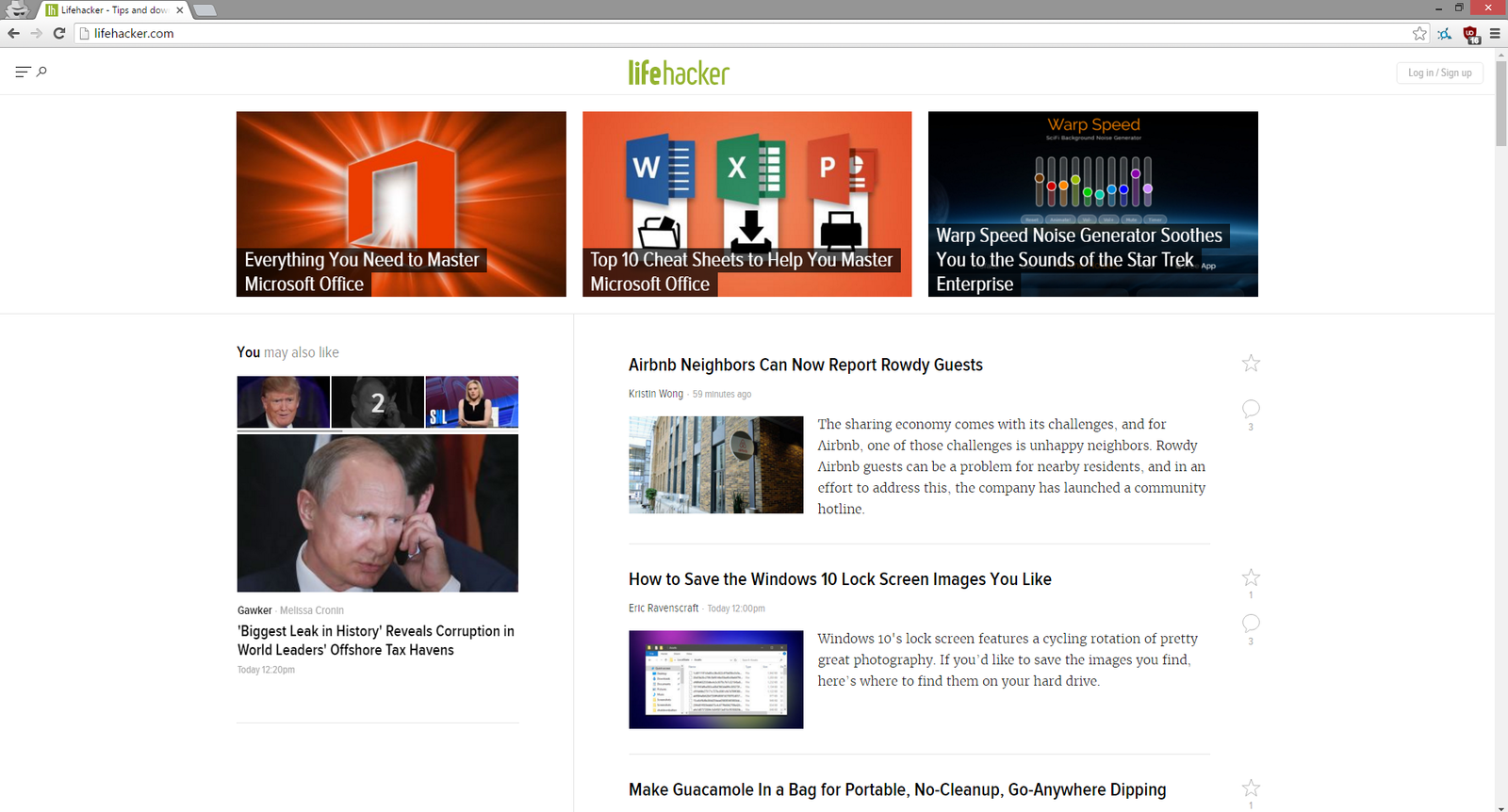Open How to Save Windows 10 Lock Screen Images headline
The width and height of the screenshot is (1508, 812).
[x=840, y=579]
